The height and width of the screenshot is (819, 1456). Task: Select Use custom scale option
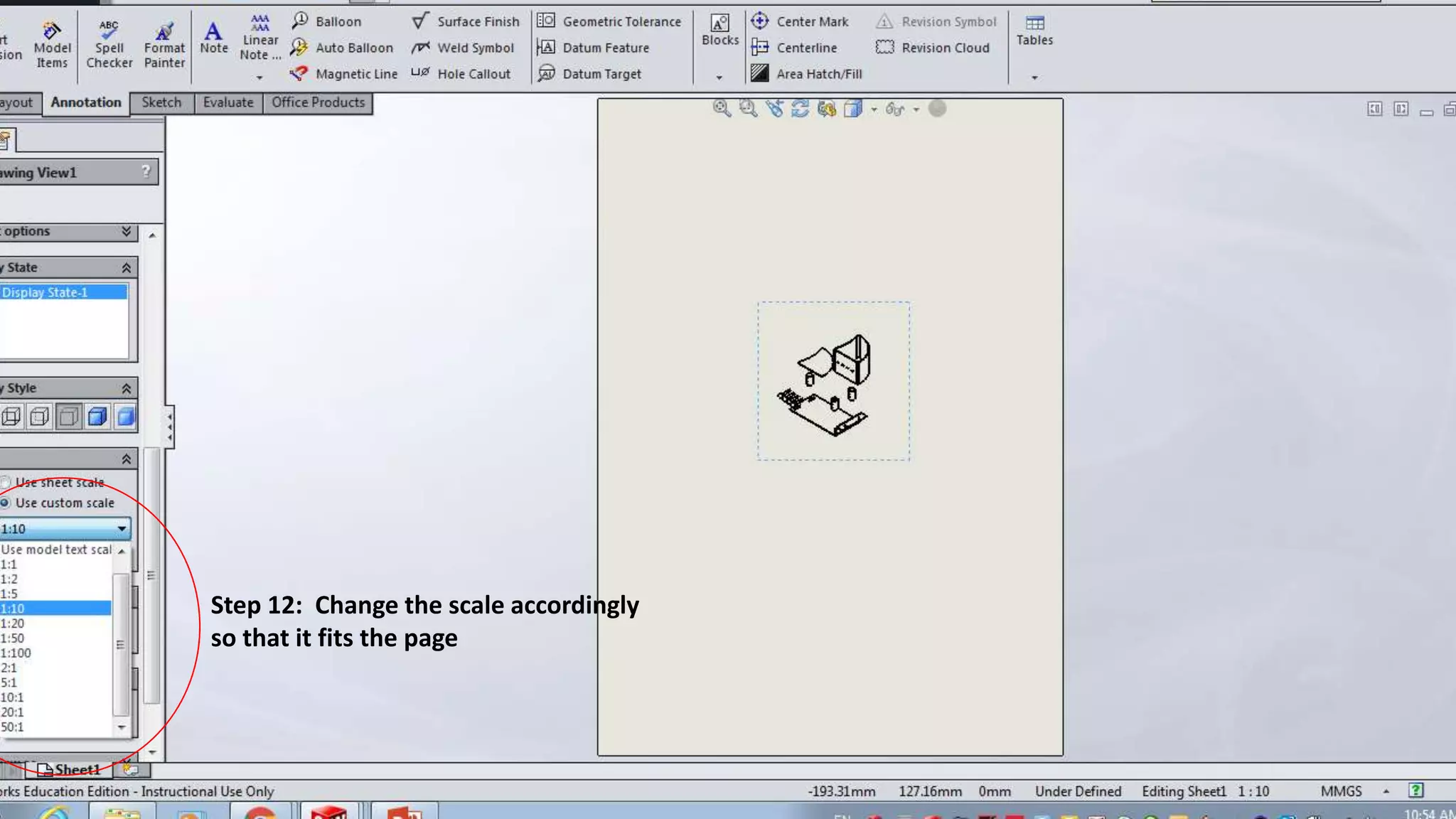click(58, 503)
